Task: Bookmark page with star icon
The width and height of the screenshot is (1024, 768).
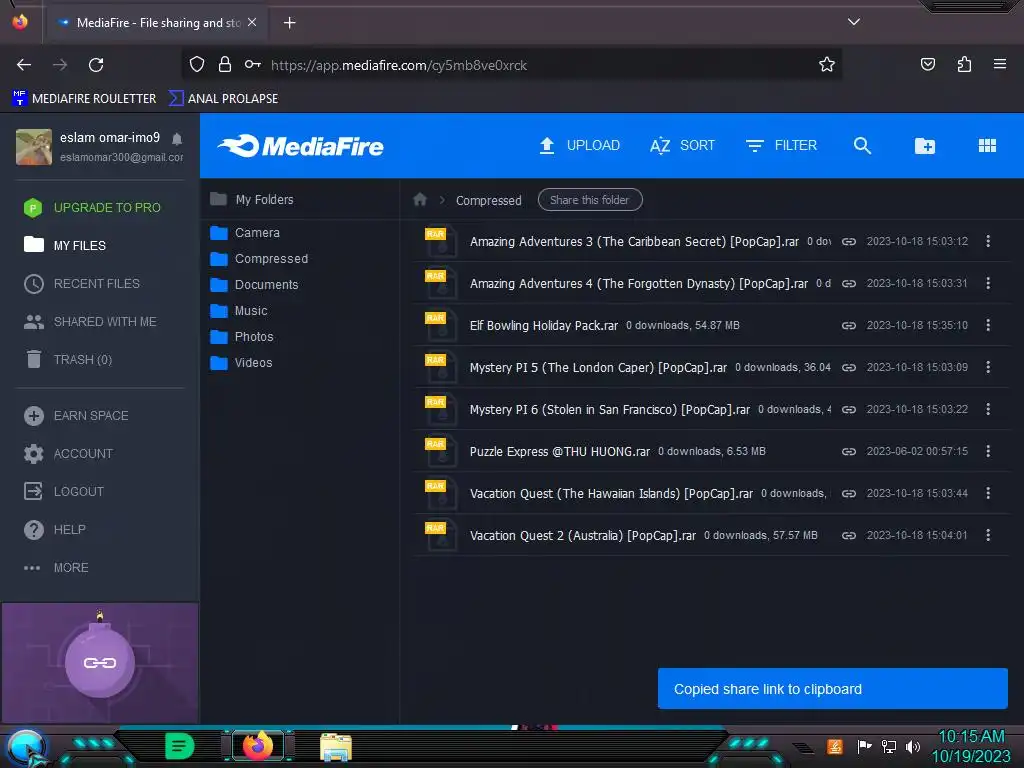Action: coord(827,65)
